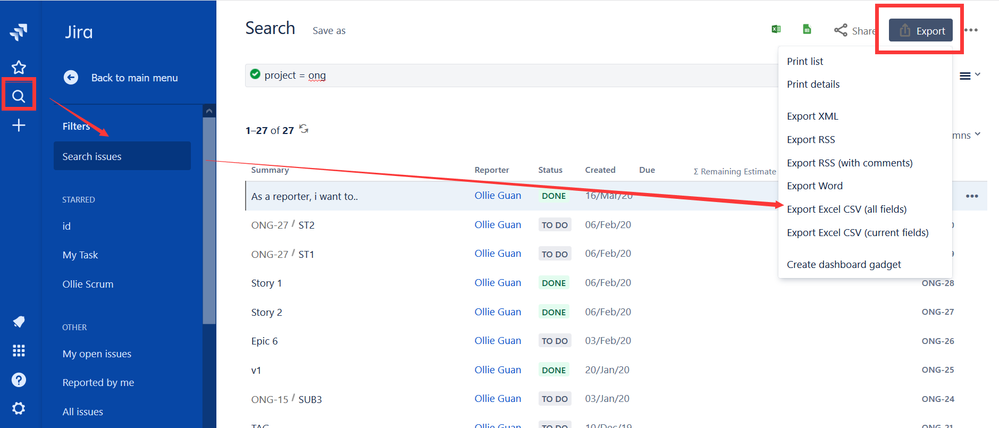Select Create dashboard gadget
The height and width of the screenshot is (428, 999).
coord(844,264)
